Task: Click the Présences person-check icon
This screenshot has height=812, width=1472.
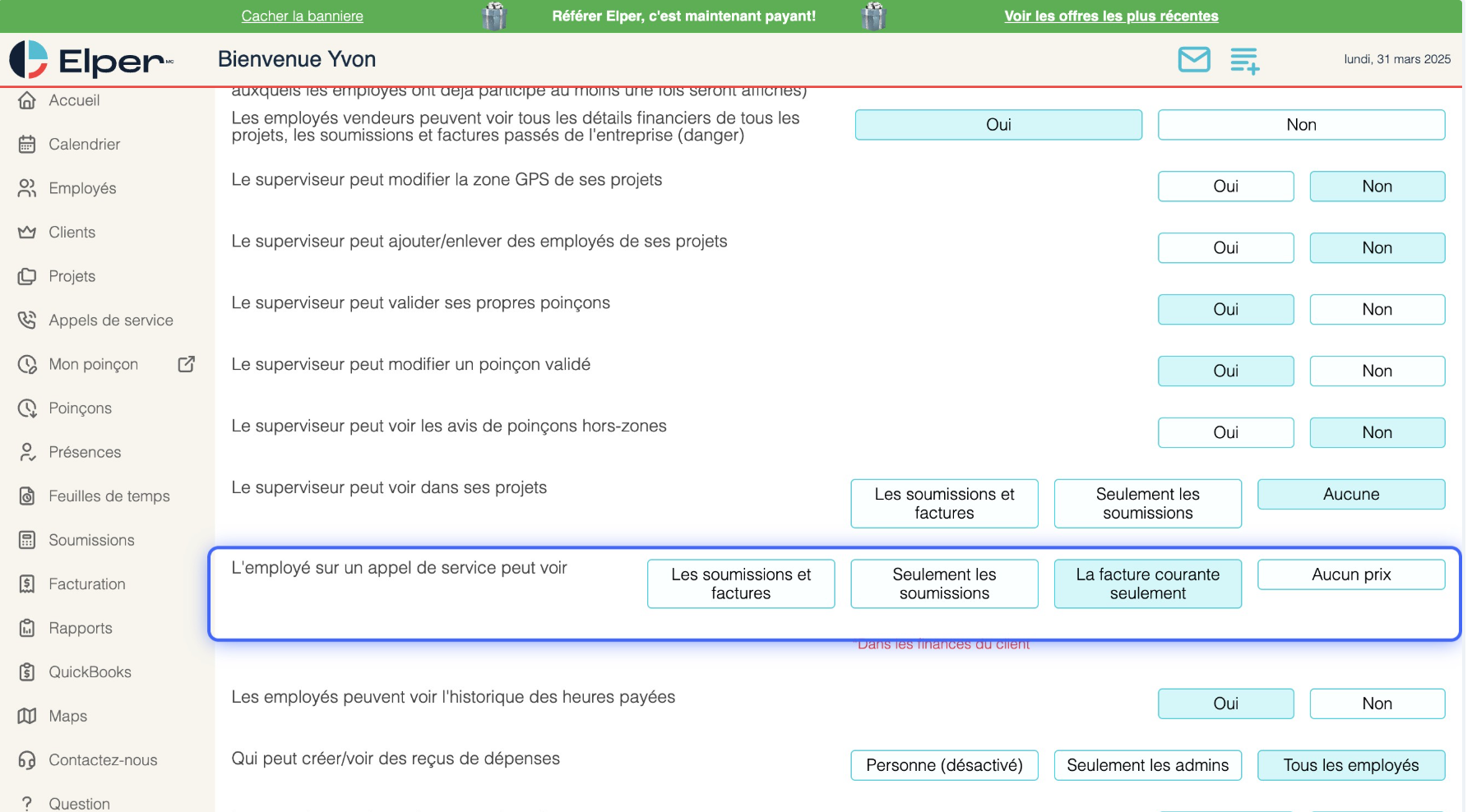Action: click(27, 452)
